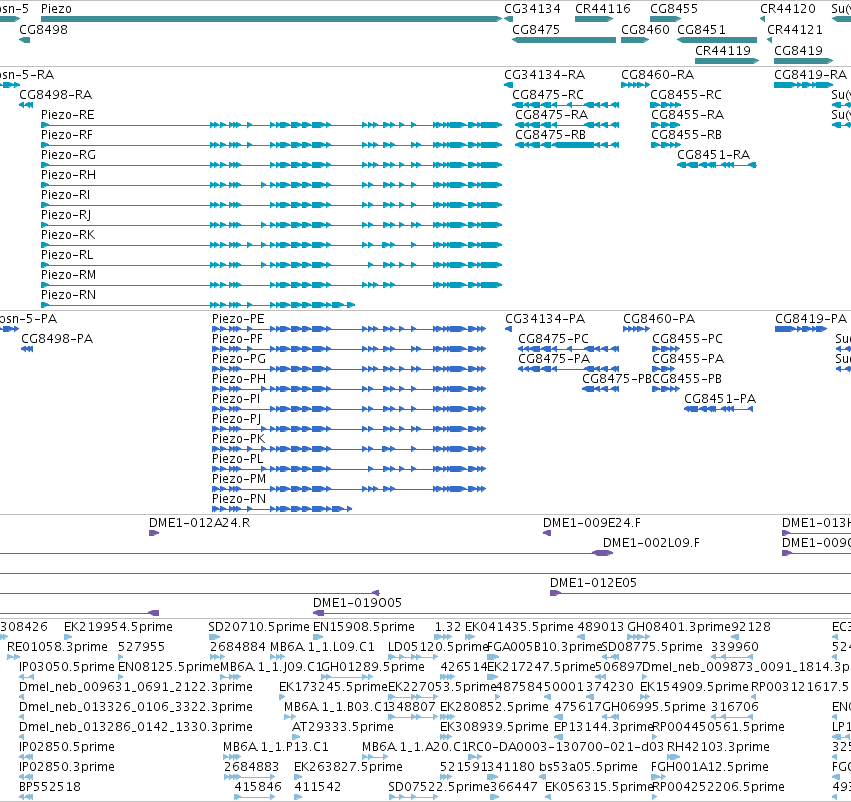Click the CG8475-PC protein label
The height and width of the screenshot is (802, 851).
pyautogui.click(x=554, y=339)
